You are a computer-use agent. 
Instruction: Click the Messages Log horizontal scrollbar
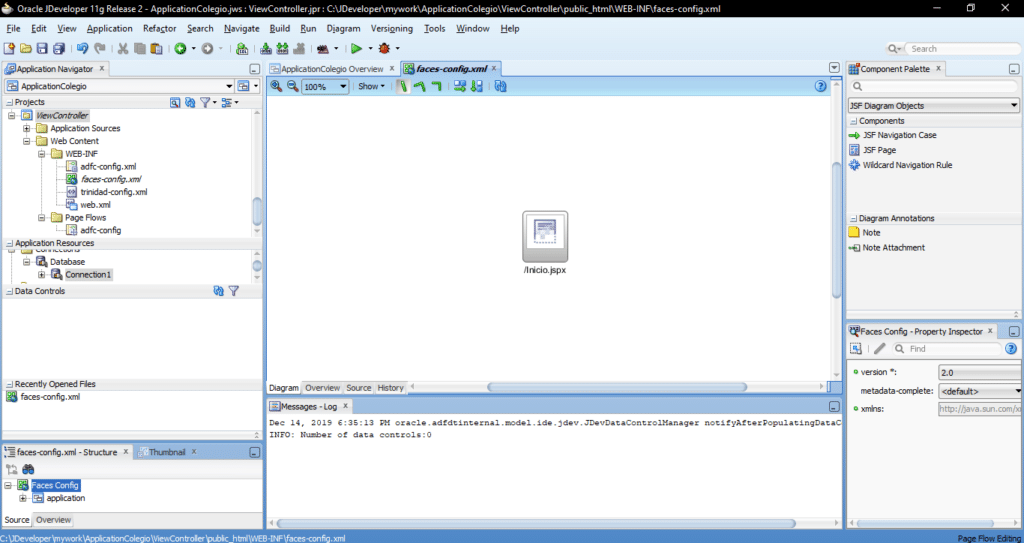pyautogui.click(x=536, y=523)
